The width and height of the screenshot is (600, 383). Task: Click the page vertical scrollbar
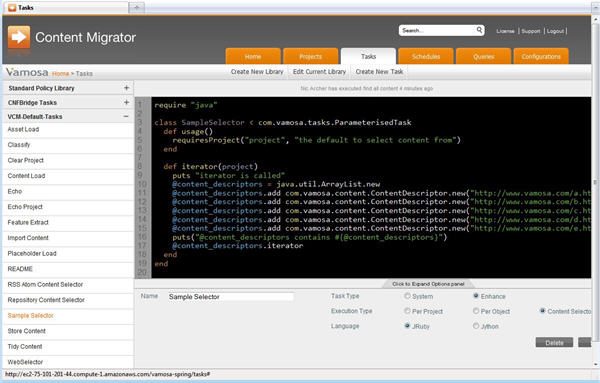595,184
